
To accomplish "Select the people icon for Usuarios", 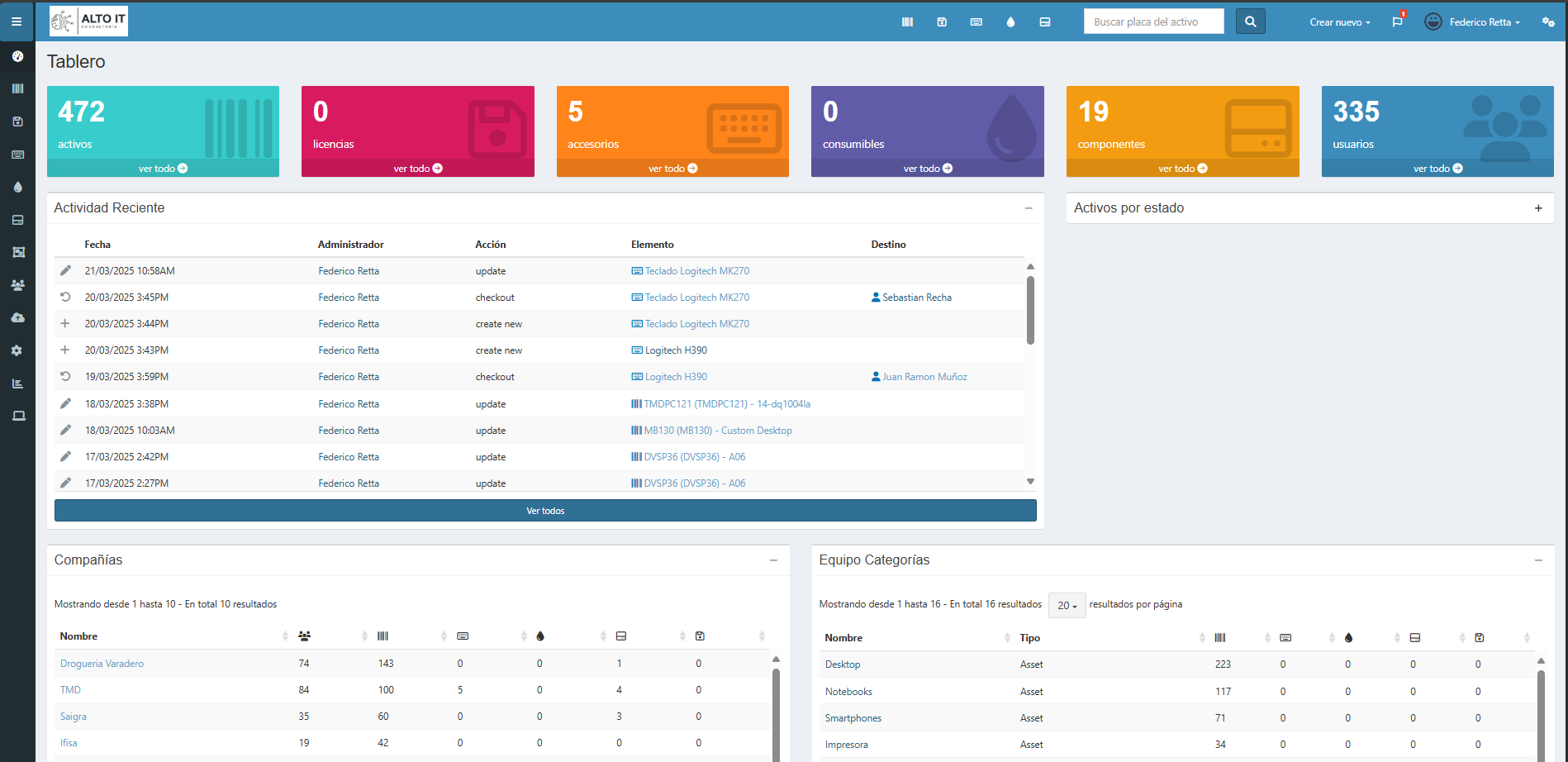I will click(17, 284).
